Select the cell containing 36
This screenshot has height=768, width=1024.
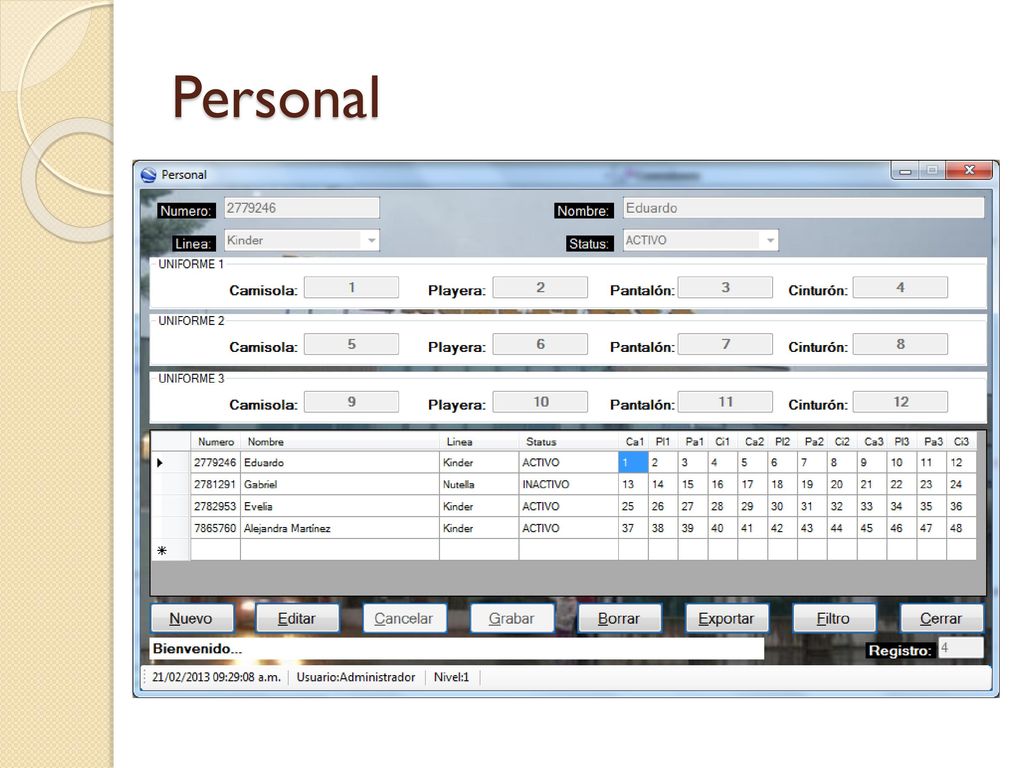[961, 506]
